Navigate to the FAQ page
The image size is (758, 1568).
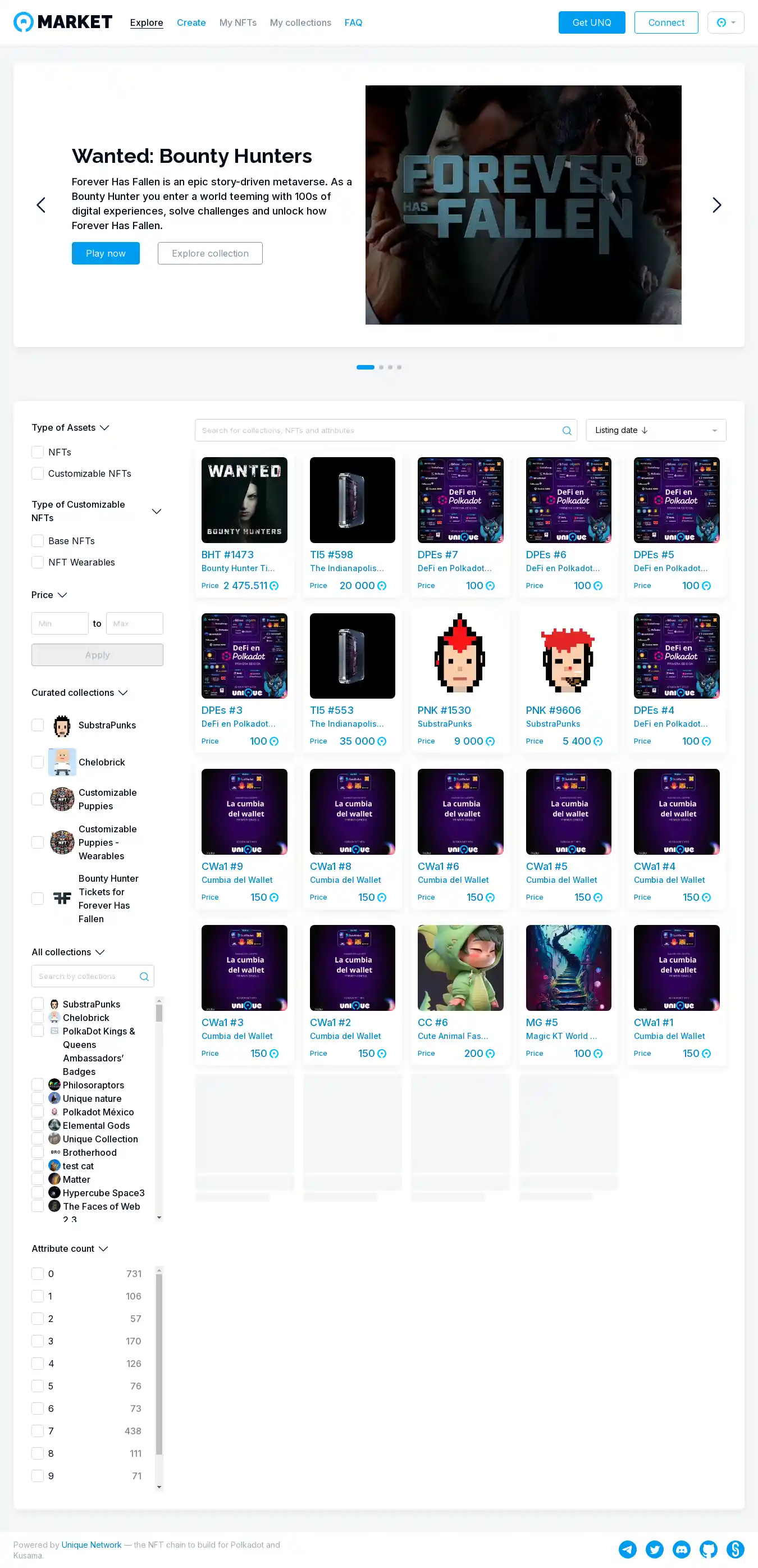[353, 22]
